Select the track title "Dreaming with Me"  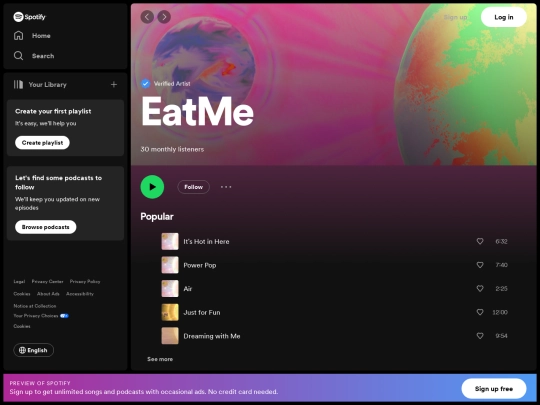[212, 336]
